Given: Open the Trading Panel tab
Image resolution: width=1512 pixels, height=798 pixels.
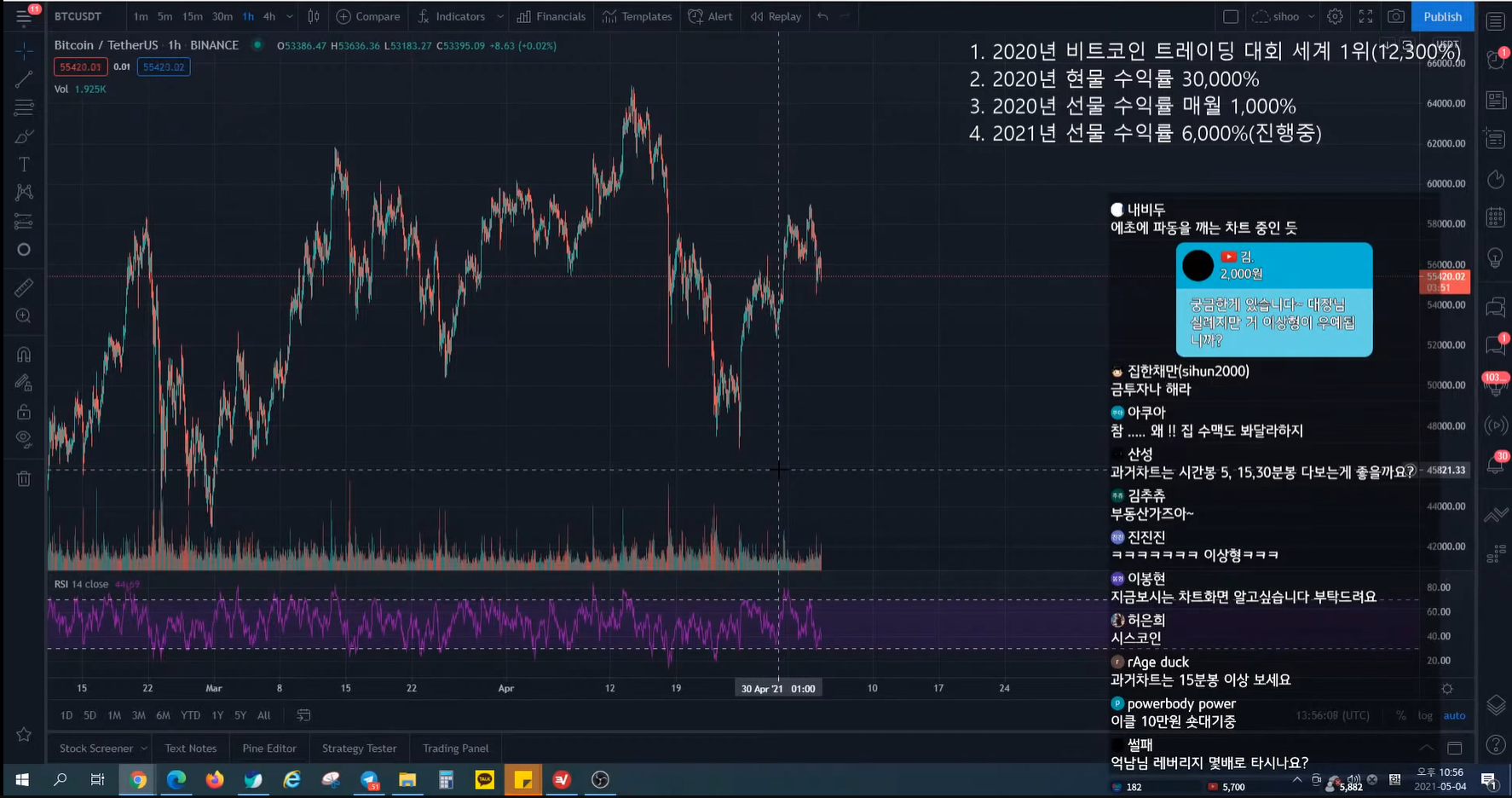Looking at the screenshot, I should click(456, 749).
